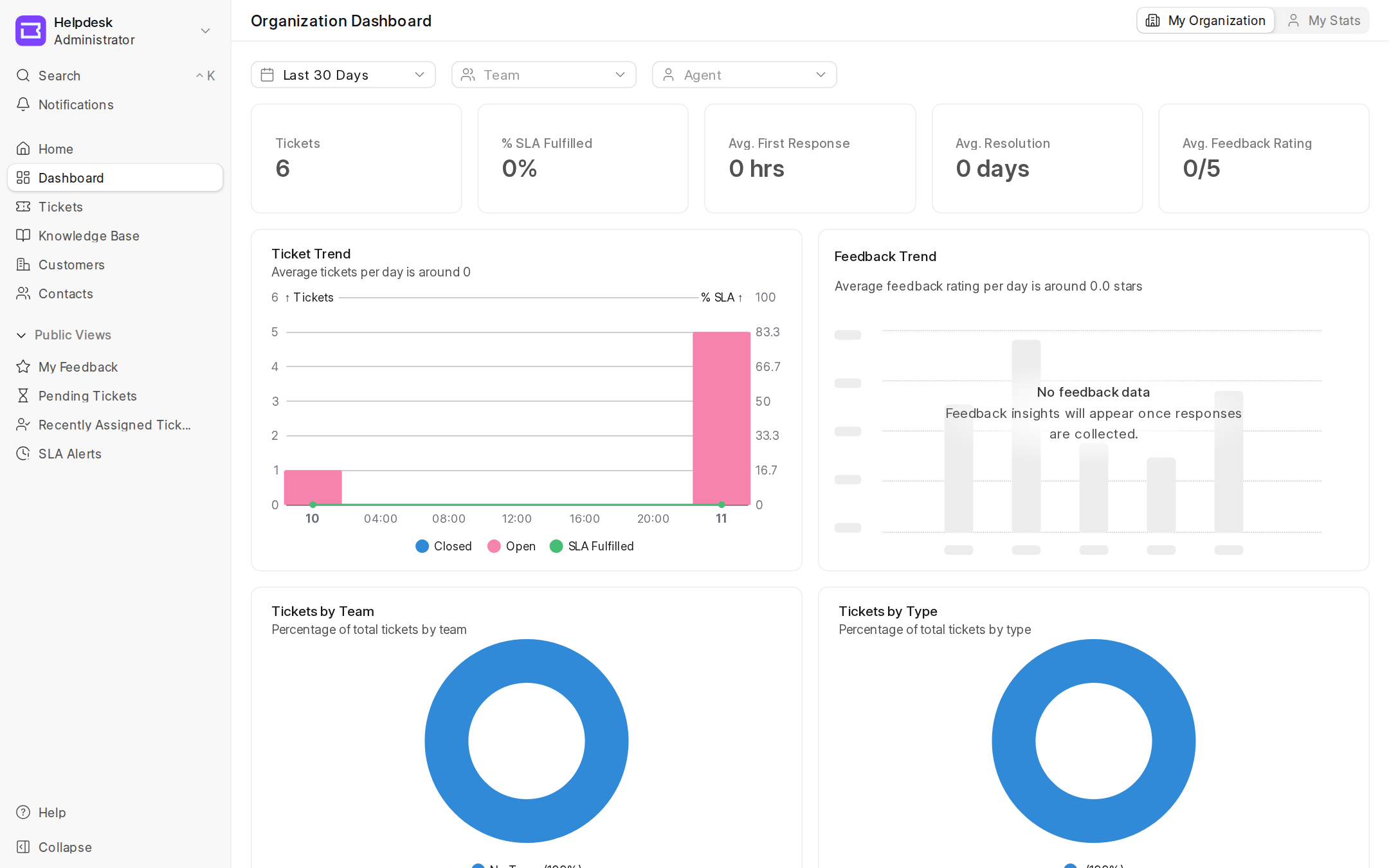The width and height of the screenshot is (1389, 868).
Task: Open the Team filter dropdown
Action: 544,75
